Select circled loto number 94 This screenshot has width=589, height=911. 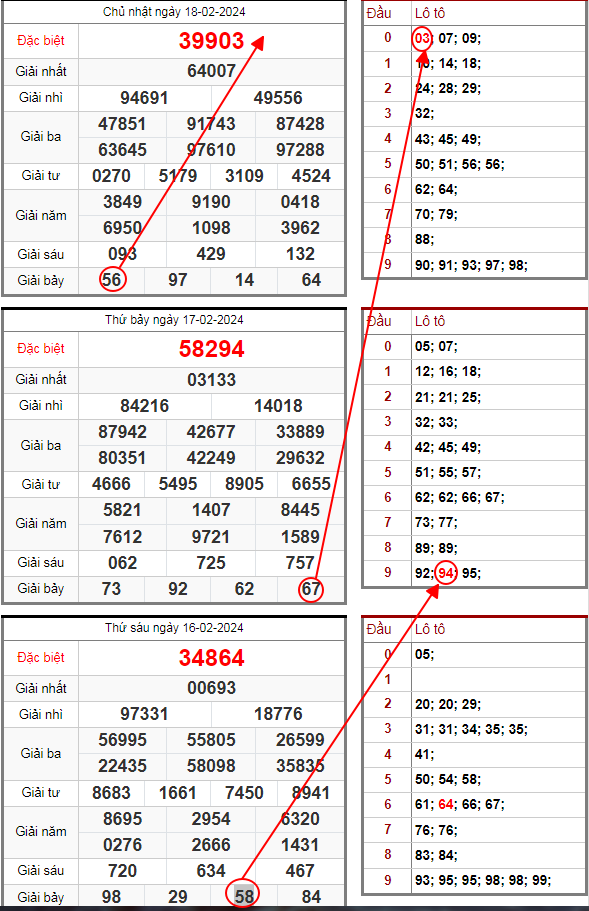point(446,573)
